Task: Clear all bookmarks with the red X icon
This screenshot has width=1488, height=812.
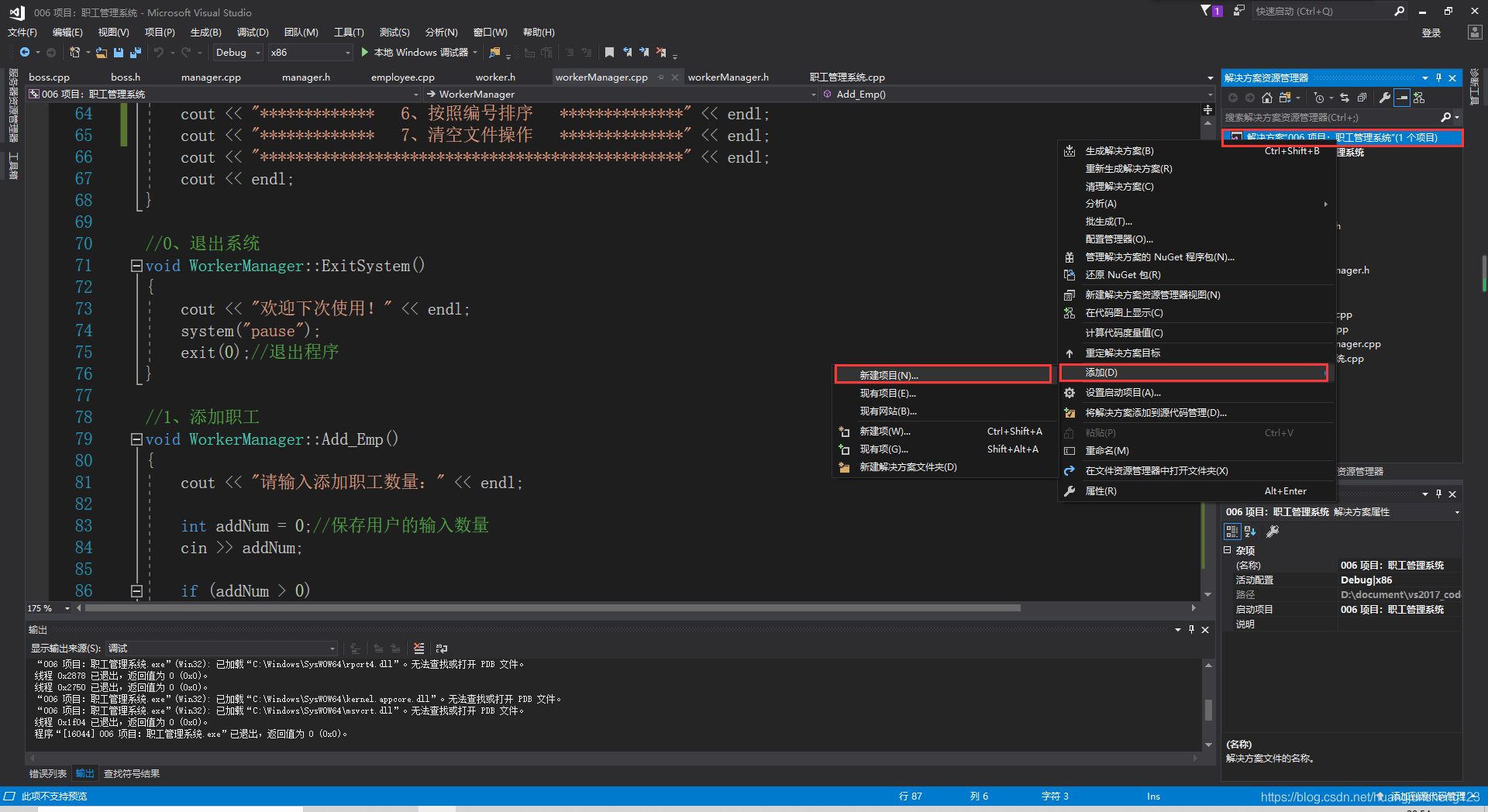Action: 661,53
